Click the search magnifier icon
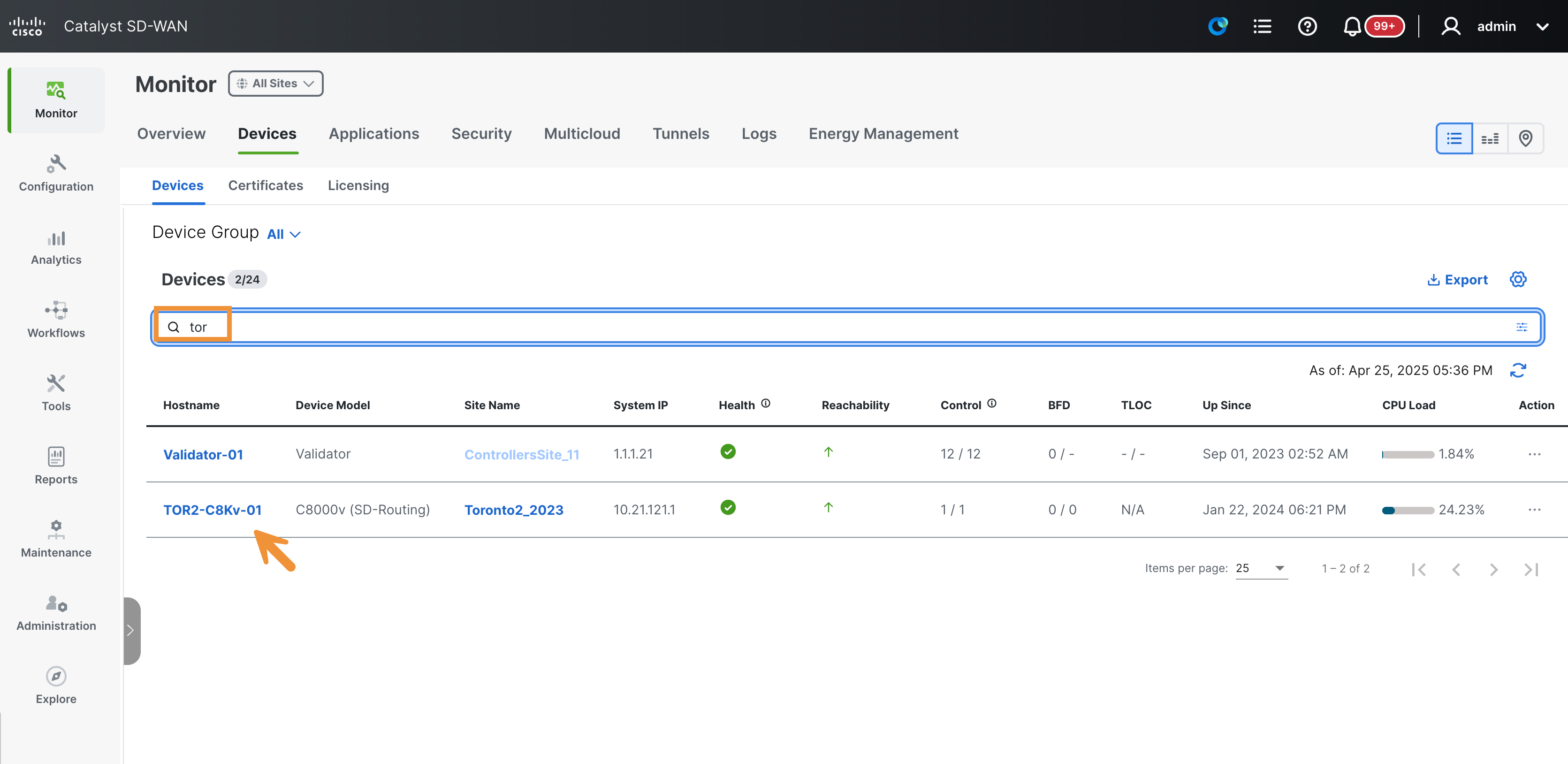 pyautogui.click(x=174, y=327)
